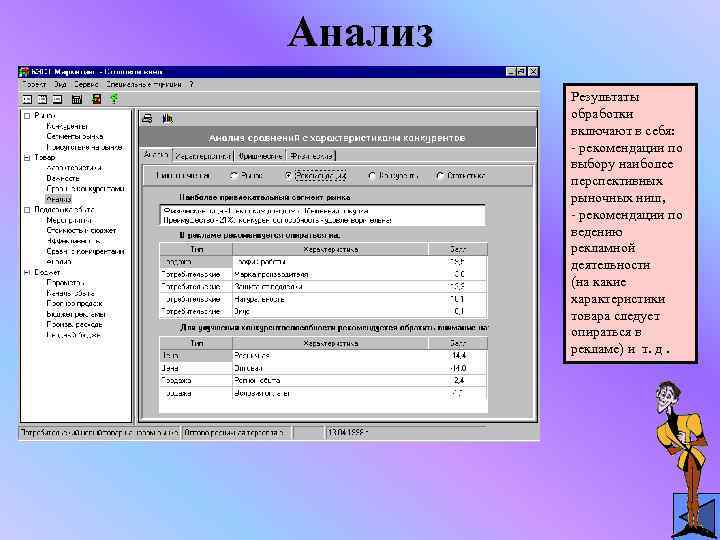This screenshot has height=540, width=720.
Task: Select Конкуренты in the tree under Рынок
Action: [x=67, y=126]
